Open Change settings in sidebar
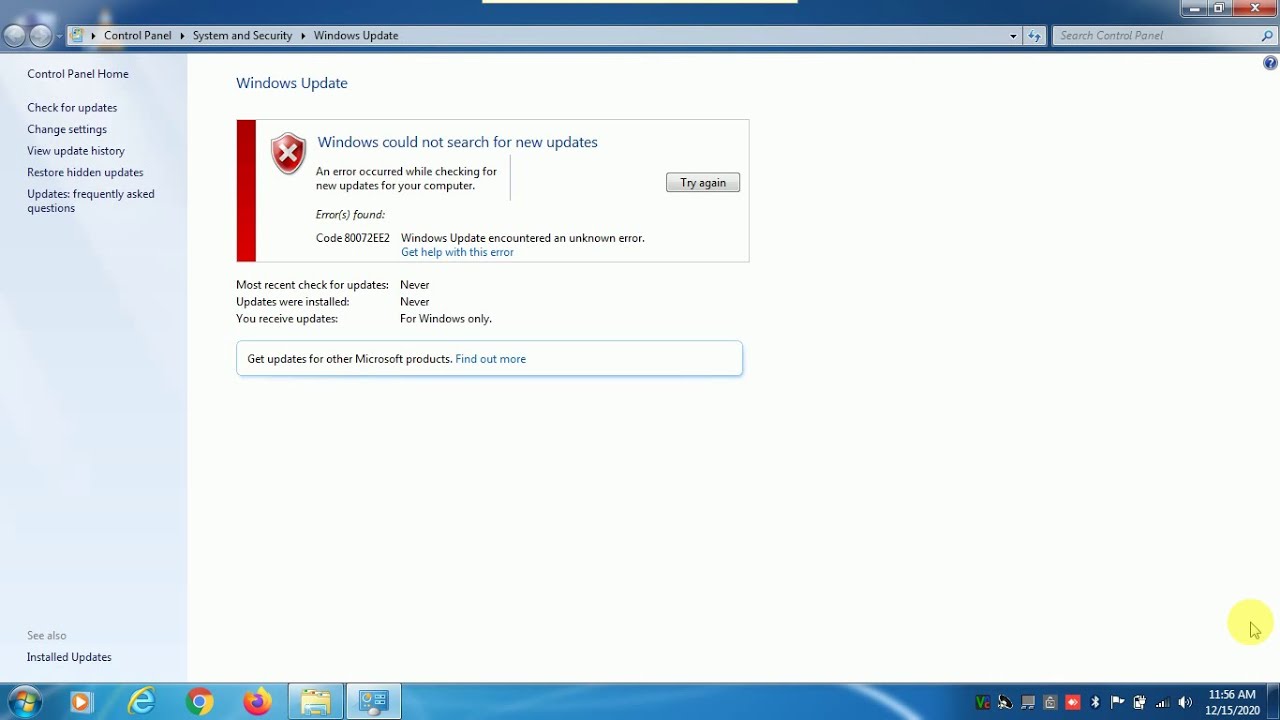Screen dimensions: 1280x720 67,129
